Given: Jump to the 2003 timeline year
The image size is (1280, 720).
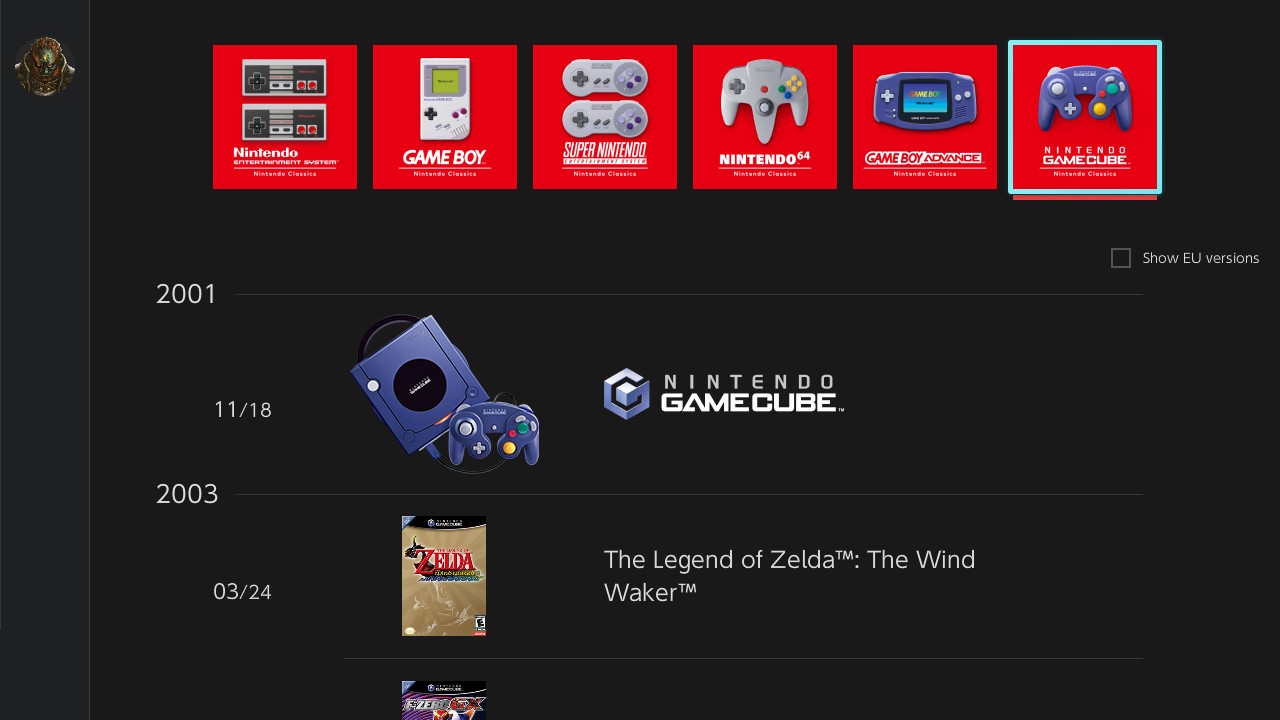Looking at the screenshot, I should coord(187,494).
